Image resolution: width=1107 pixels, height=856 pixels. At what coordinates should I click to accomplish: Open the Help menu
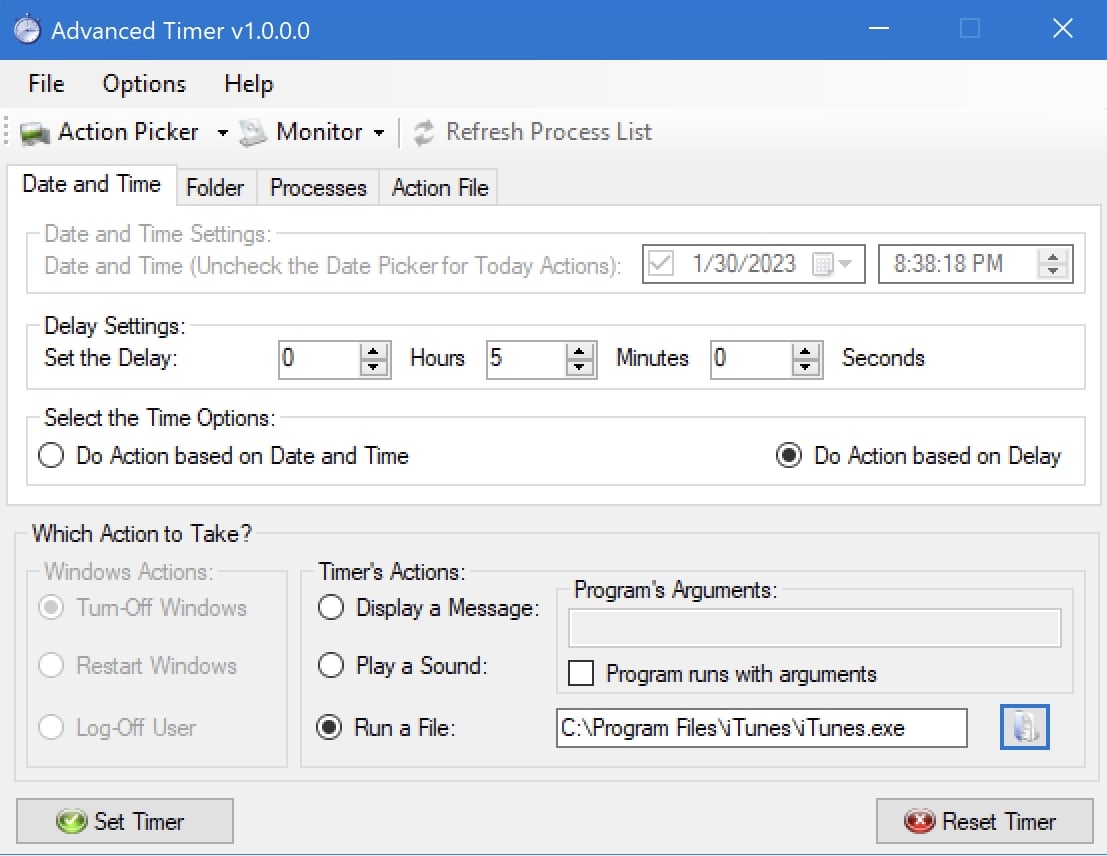point(249,83)
